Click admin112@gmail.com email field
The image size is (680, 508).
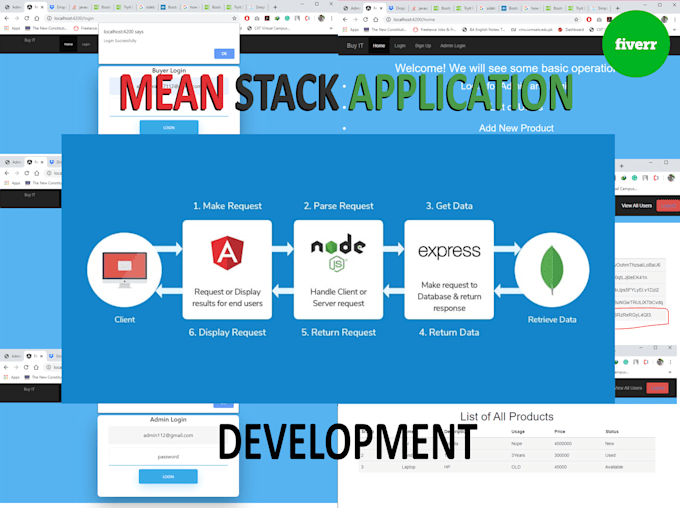point(168,435)
